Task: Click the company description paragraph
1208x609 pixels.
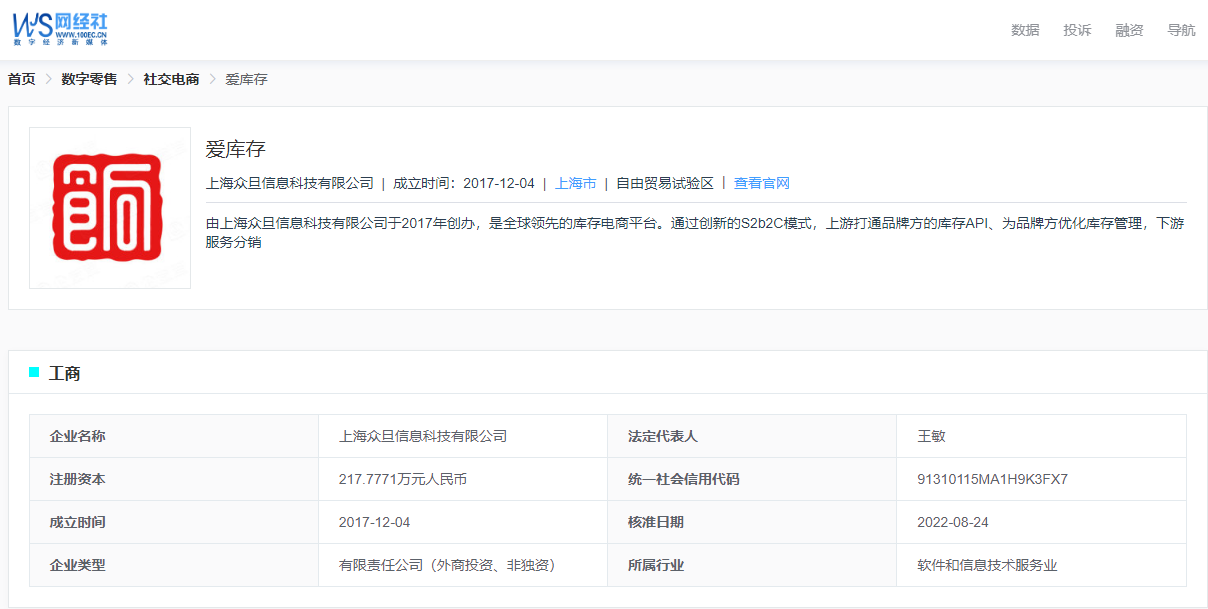Action: [695, 232]
